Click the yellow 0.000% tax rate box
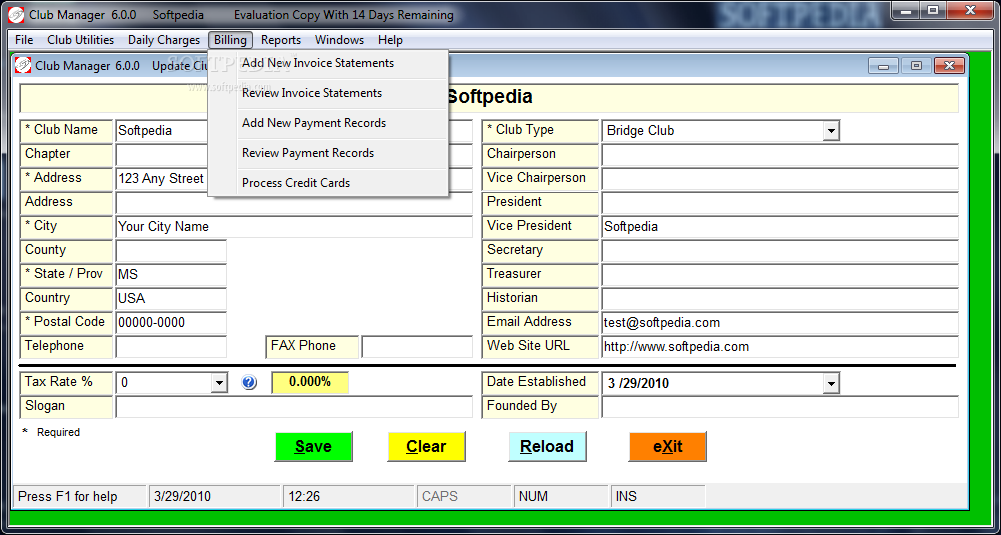 click(x=310, y=382)
